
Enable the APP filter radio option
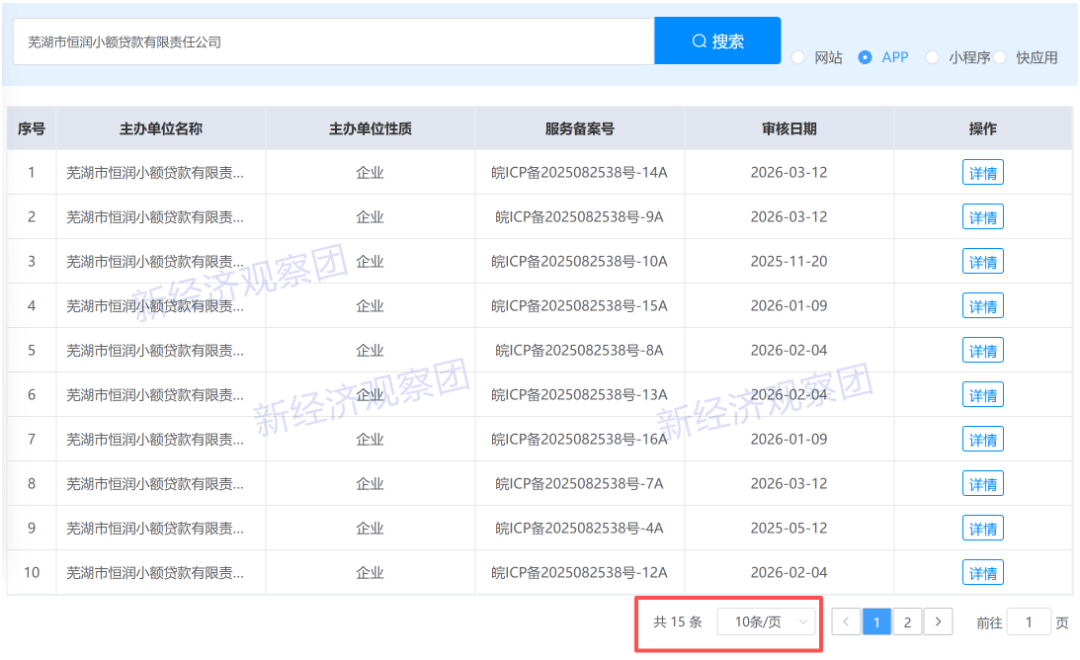coord(863,57)
